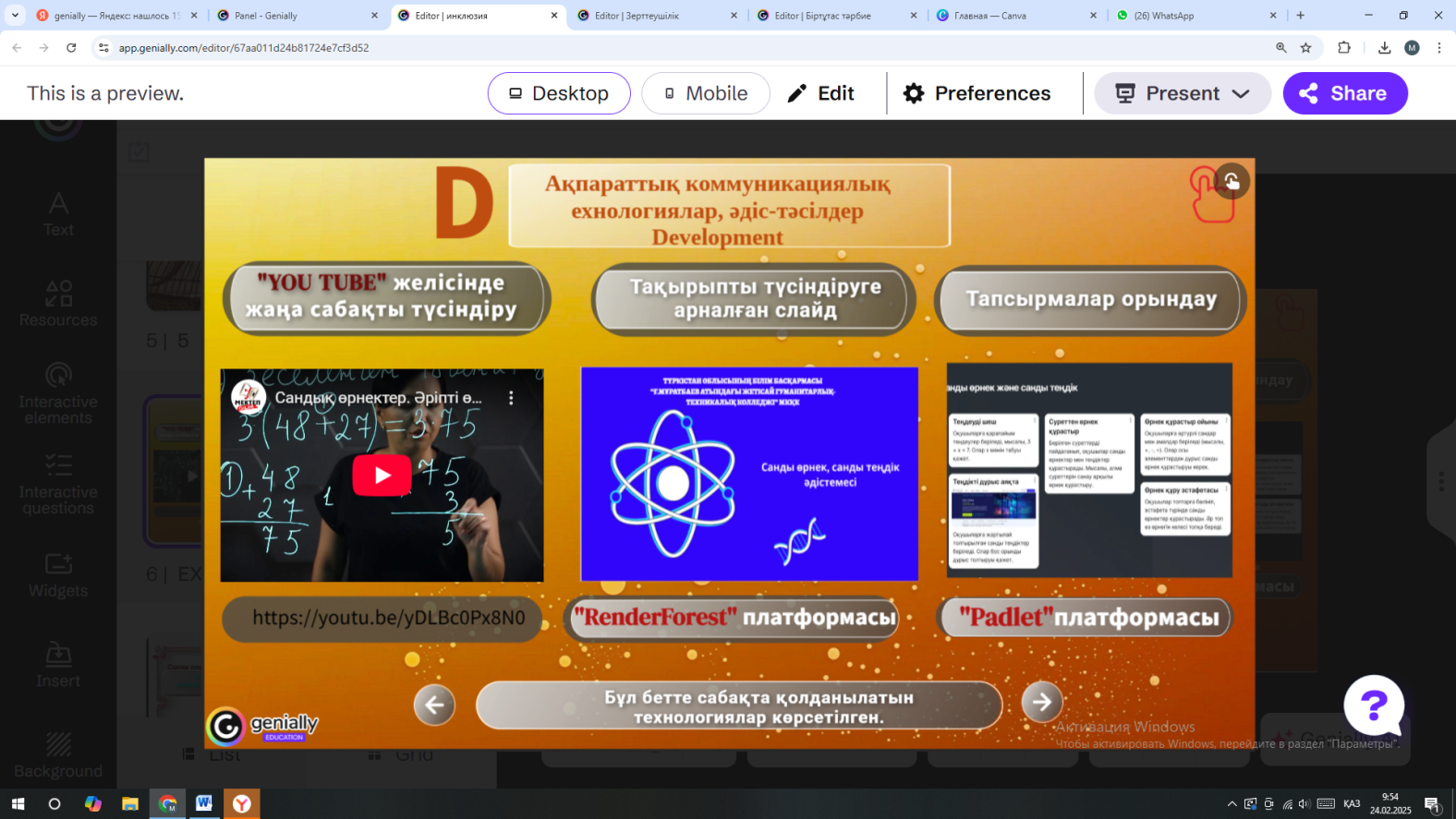
Task: Click the browser back arrow
Action: tap(17, 48)
